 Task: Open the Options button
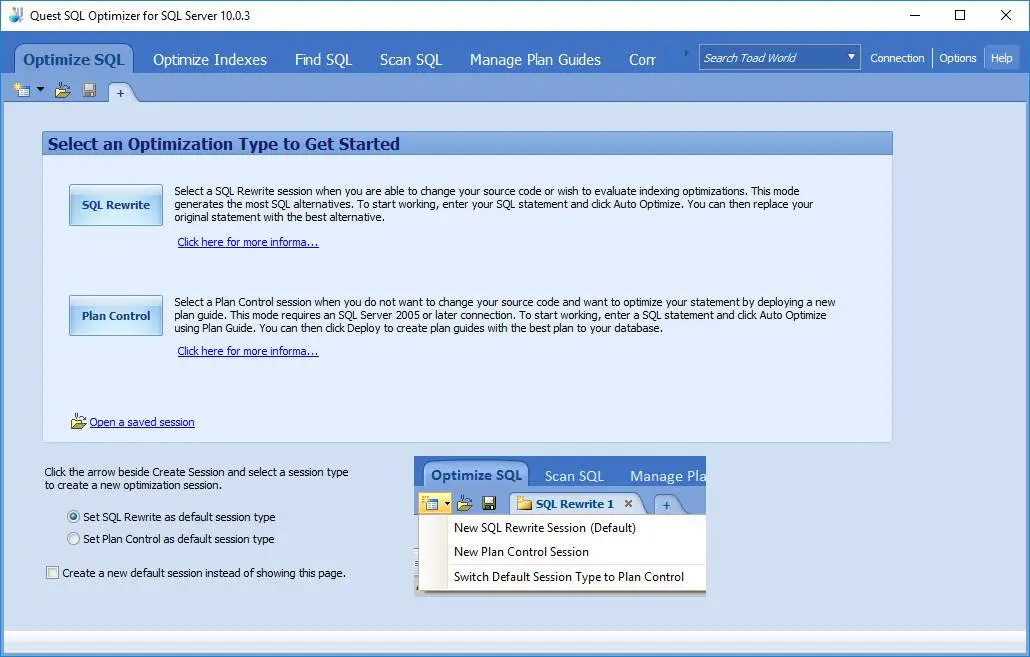(958, 58)
